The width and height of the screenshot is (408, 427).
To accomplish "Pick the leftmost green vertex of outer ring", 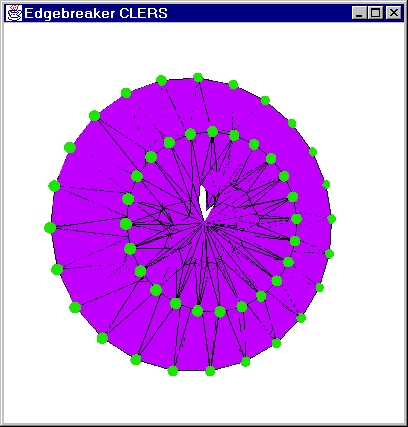I will coord(50,228).
